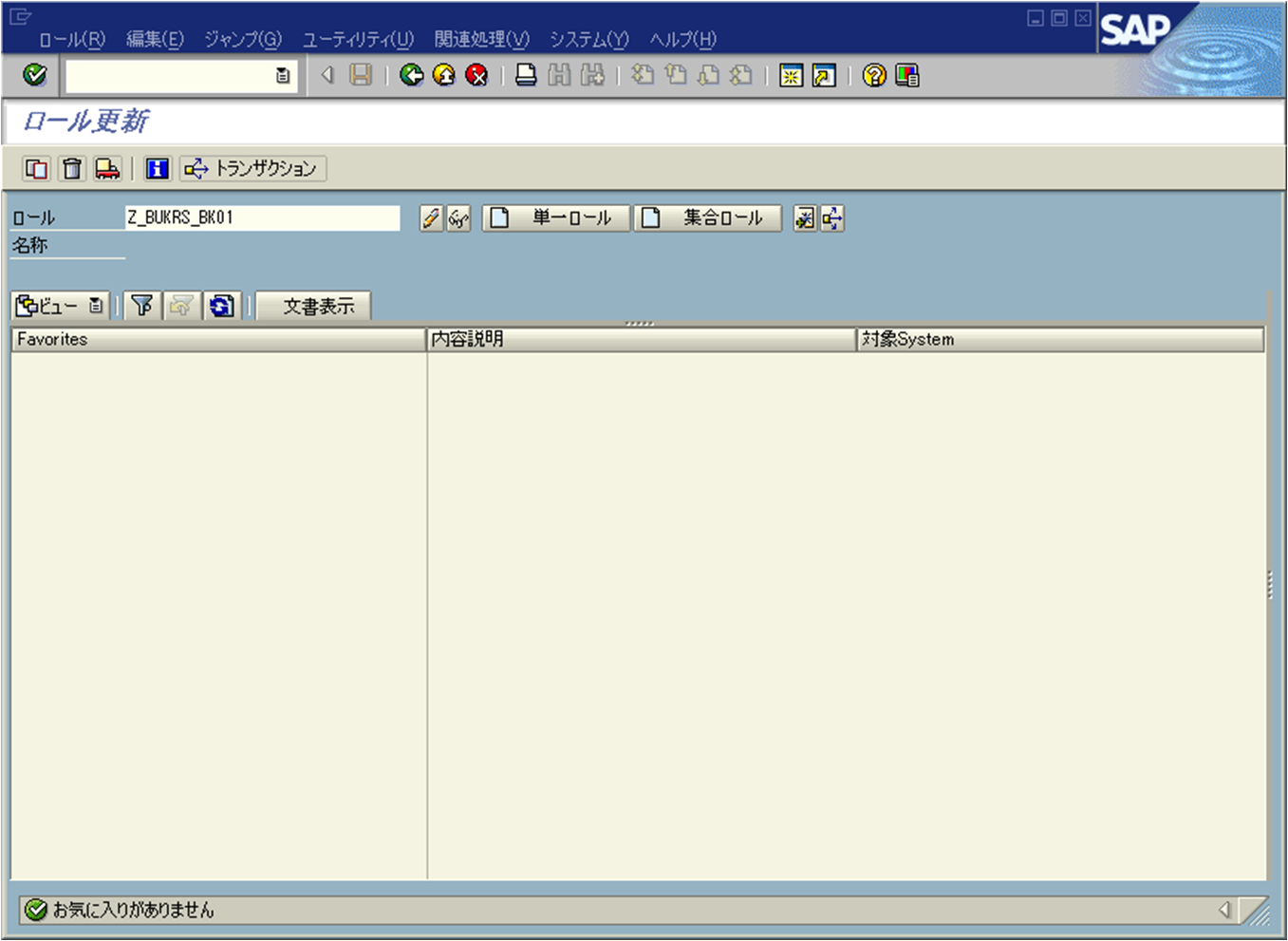Show documentation via 文書表示 button
Image resolution: width=1288 pixels, height=941 pixels.
click(x=314, y=306)
